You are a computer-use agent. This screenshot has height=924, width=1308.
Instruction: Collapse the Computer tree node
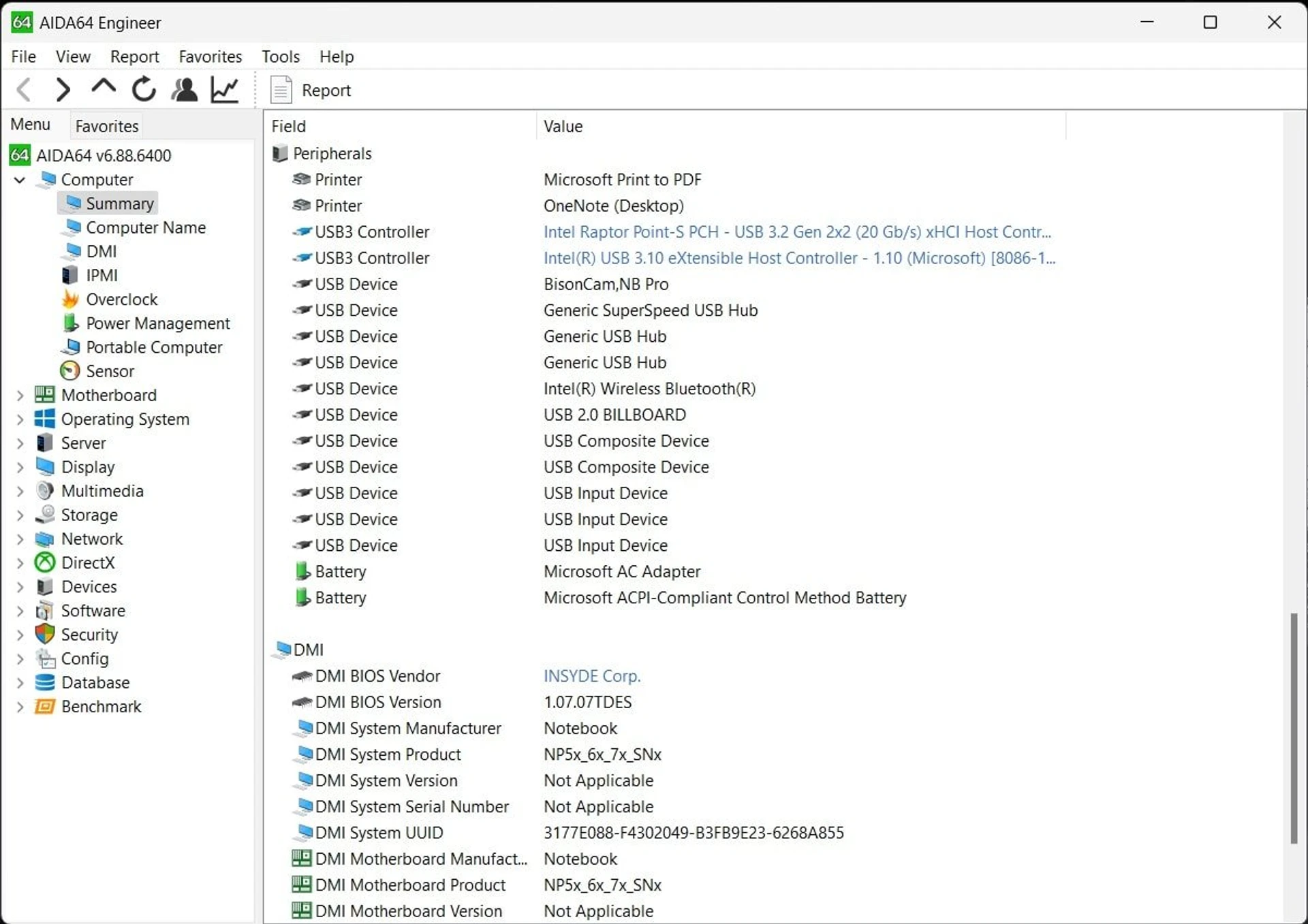point(20,180)
